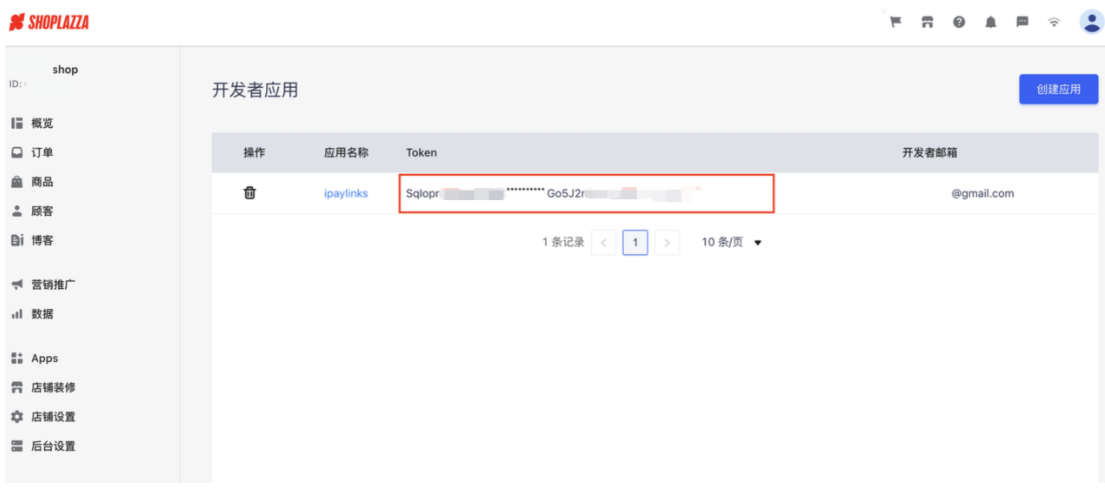
Task: Click the 概览 sidebar icon
Action: [18, 123]
